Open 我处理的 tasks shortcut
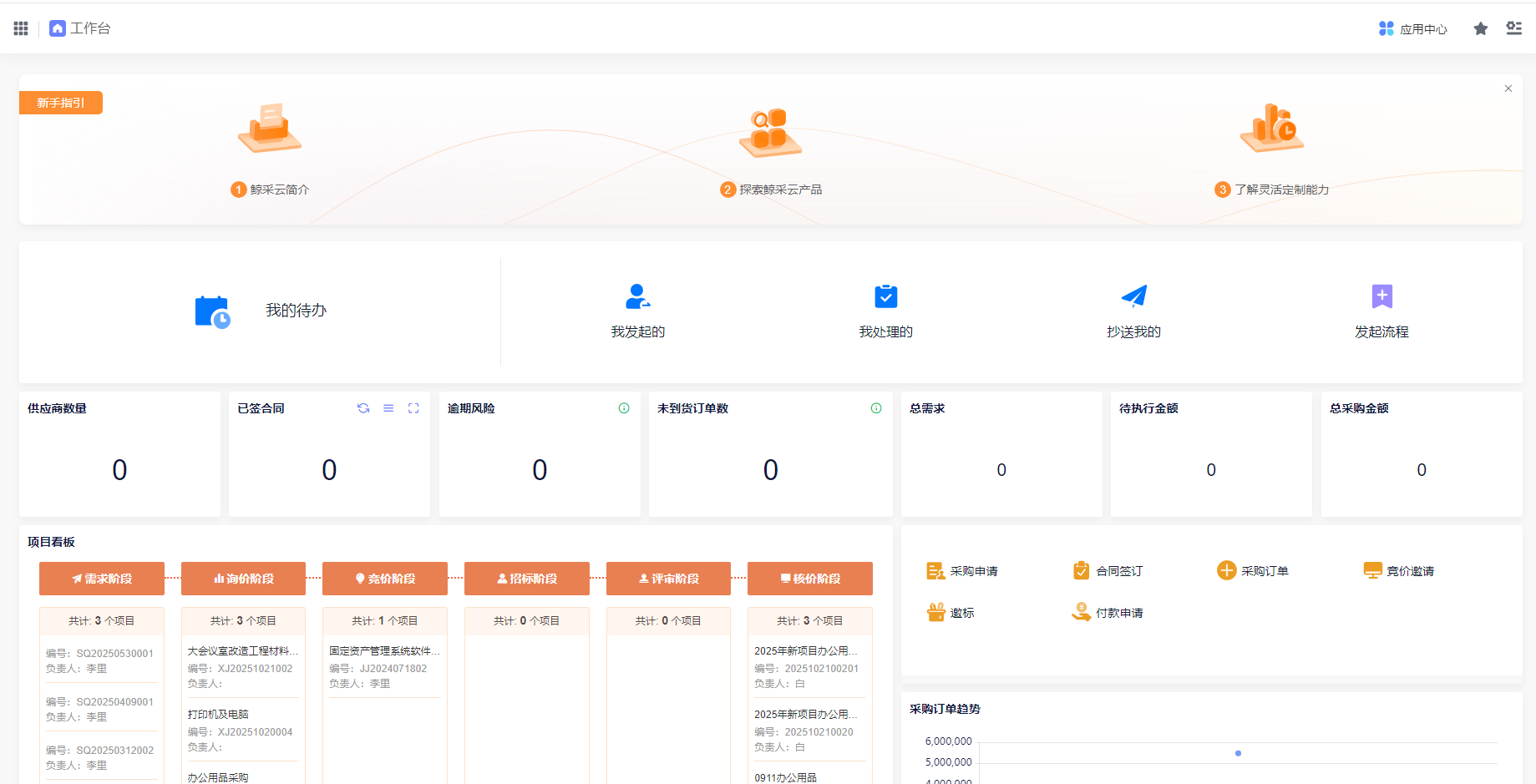The width and height of the screenshot is (1536, 784). pos(885,311)
